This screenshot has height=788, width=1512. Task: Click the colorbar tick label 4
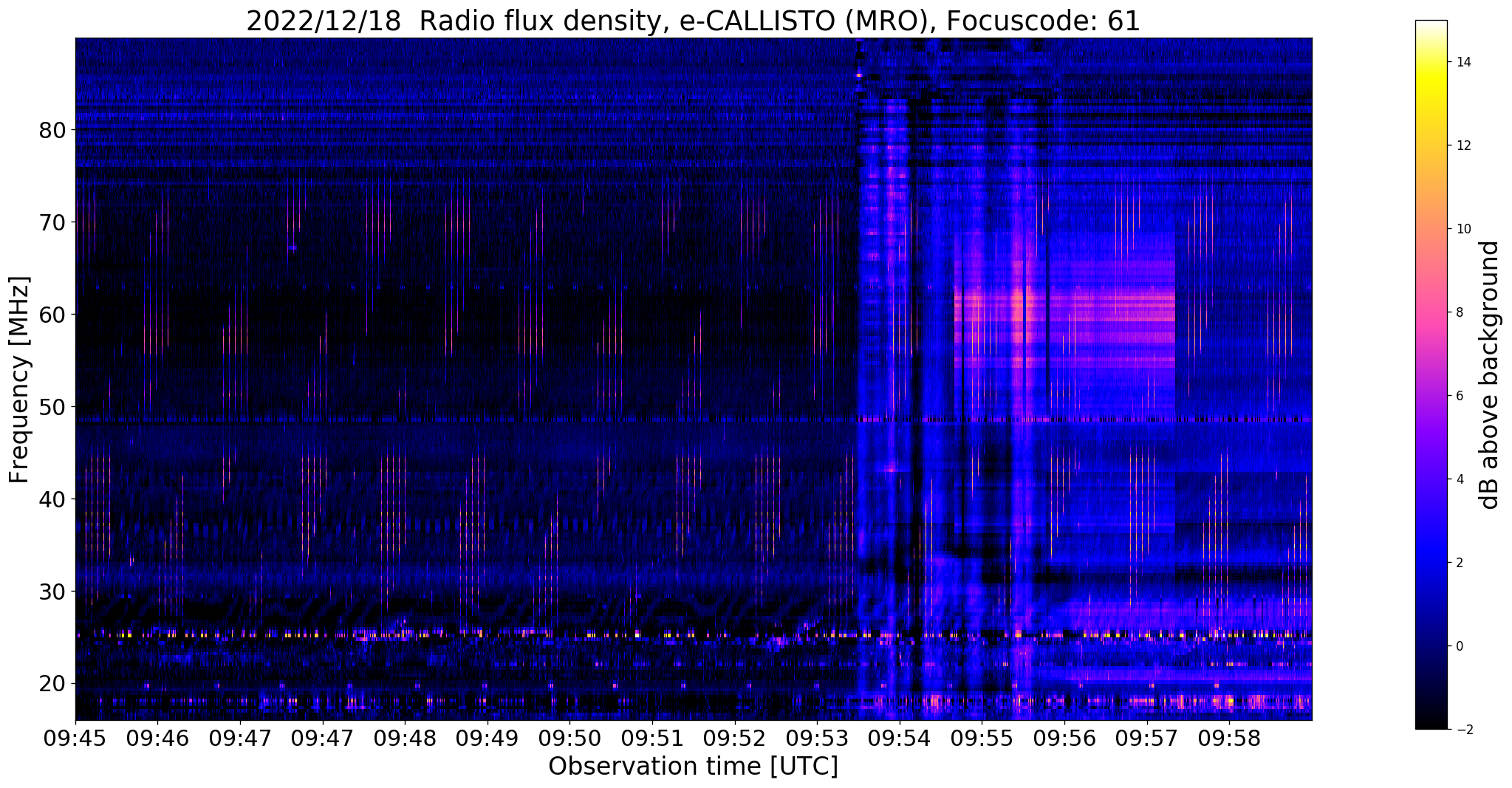tap(1460, 479)
